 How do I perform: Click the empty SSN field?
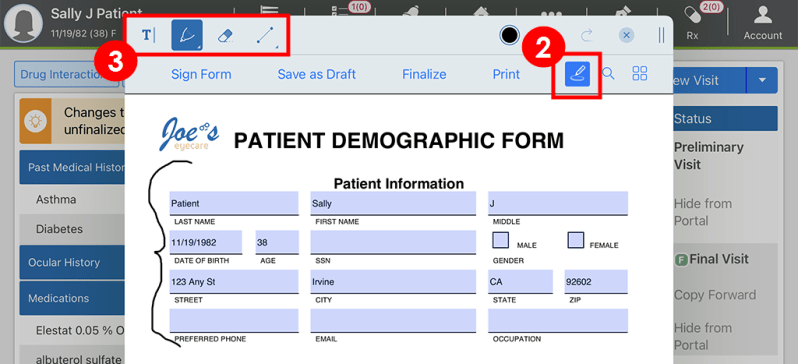[393, 242]
